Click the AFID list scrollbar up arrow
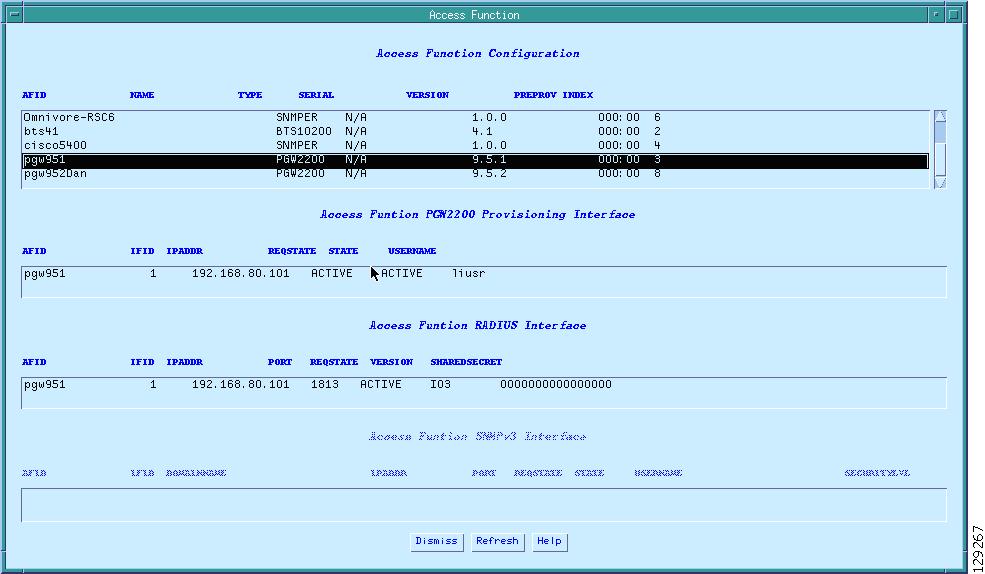985x574 pixels. click(x=940, y=116)
